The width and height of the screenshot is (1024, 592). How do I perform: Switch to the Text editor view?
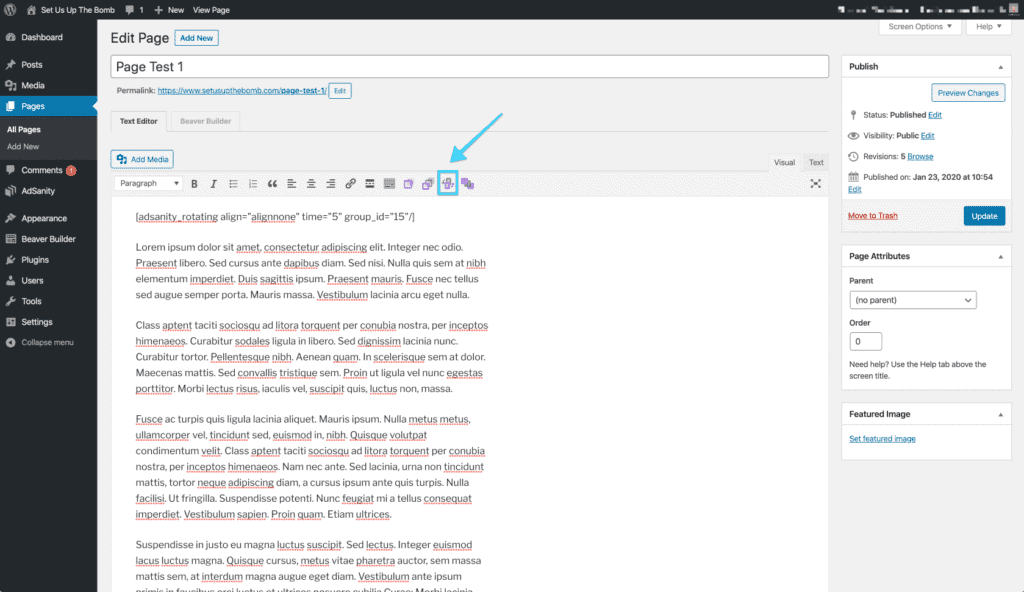[x=815, y=161]
